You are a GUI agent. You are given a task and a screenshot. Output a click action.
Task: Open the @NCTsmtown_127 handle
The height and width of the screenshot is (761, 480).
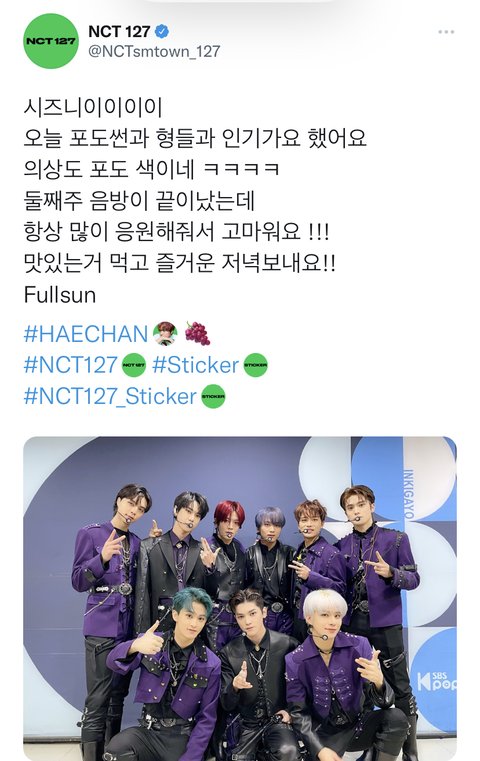pyautogui.click(x=154, y=51)
